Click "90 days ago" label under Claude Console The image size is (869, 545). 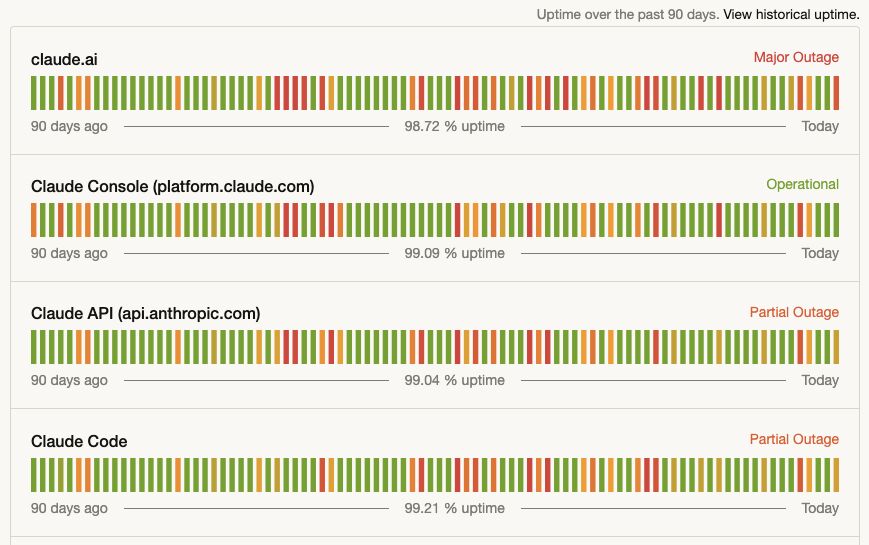click(x=69, y=253)
